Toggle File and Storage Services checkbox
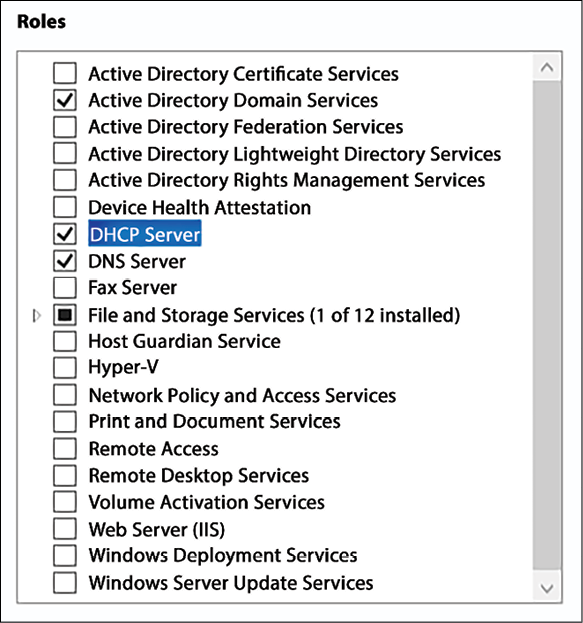 pyautogui.click(x=65, y=315)
